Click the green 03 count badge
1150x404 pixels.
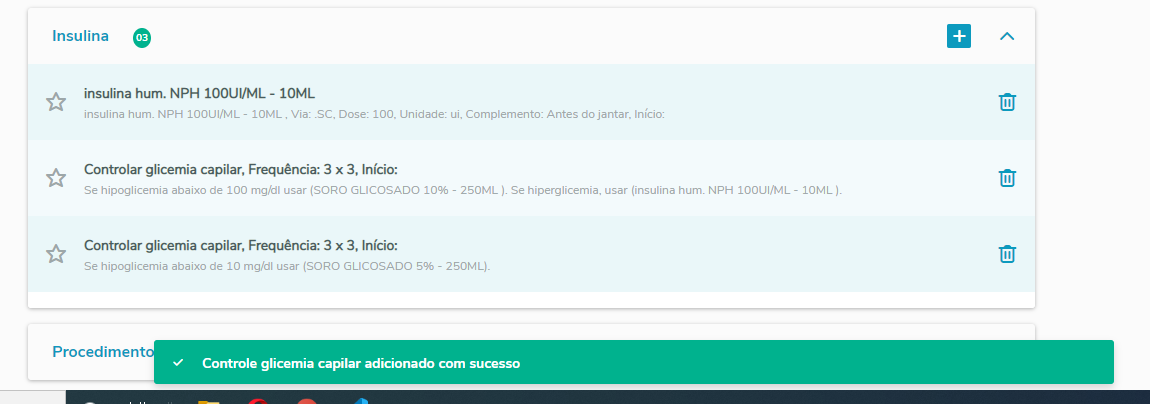142,37
